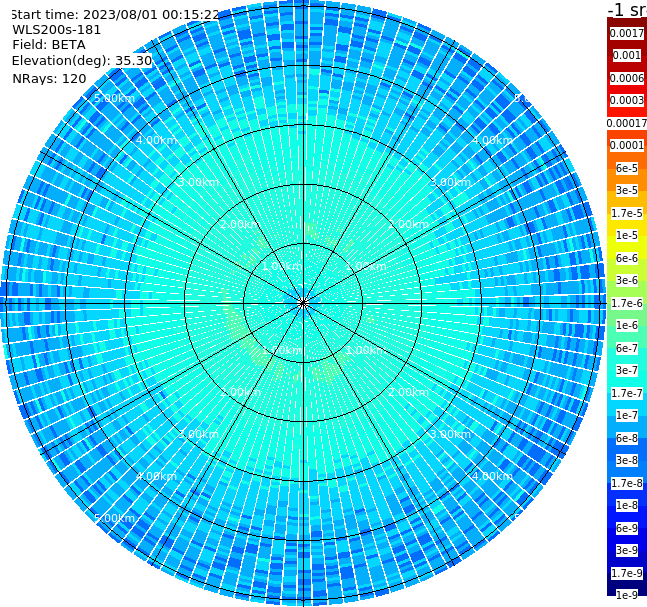This screenshot has width=647, height=607.
Task: Select the 3e-5 colorbar tick
Action: (x=627, y=190)
